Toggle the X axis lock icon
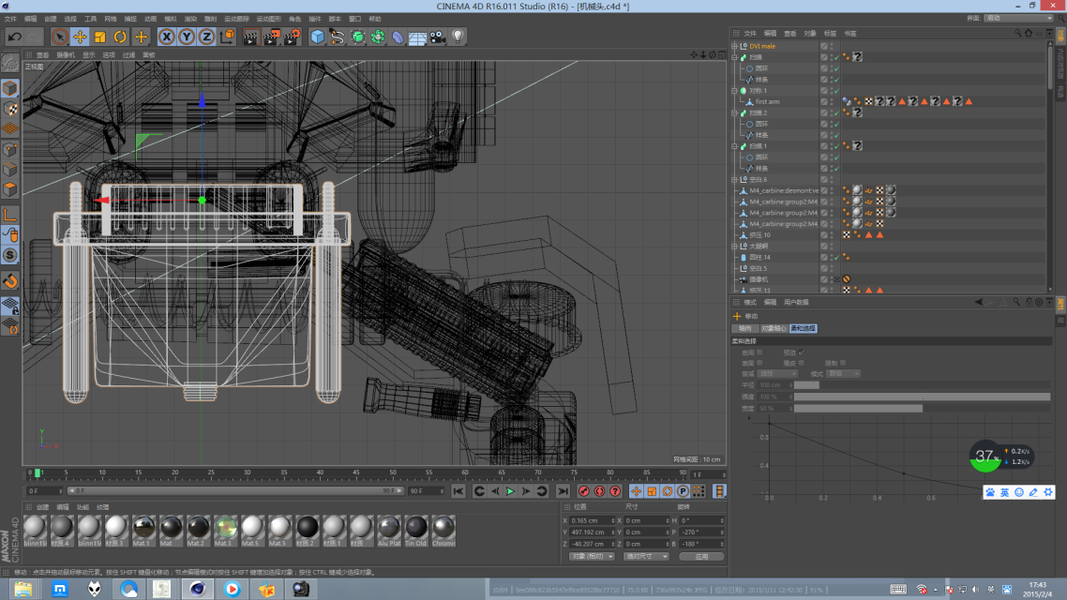The height and width of the screenshot is (600, 1067). click(167, 37)
